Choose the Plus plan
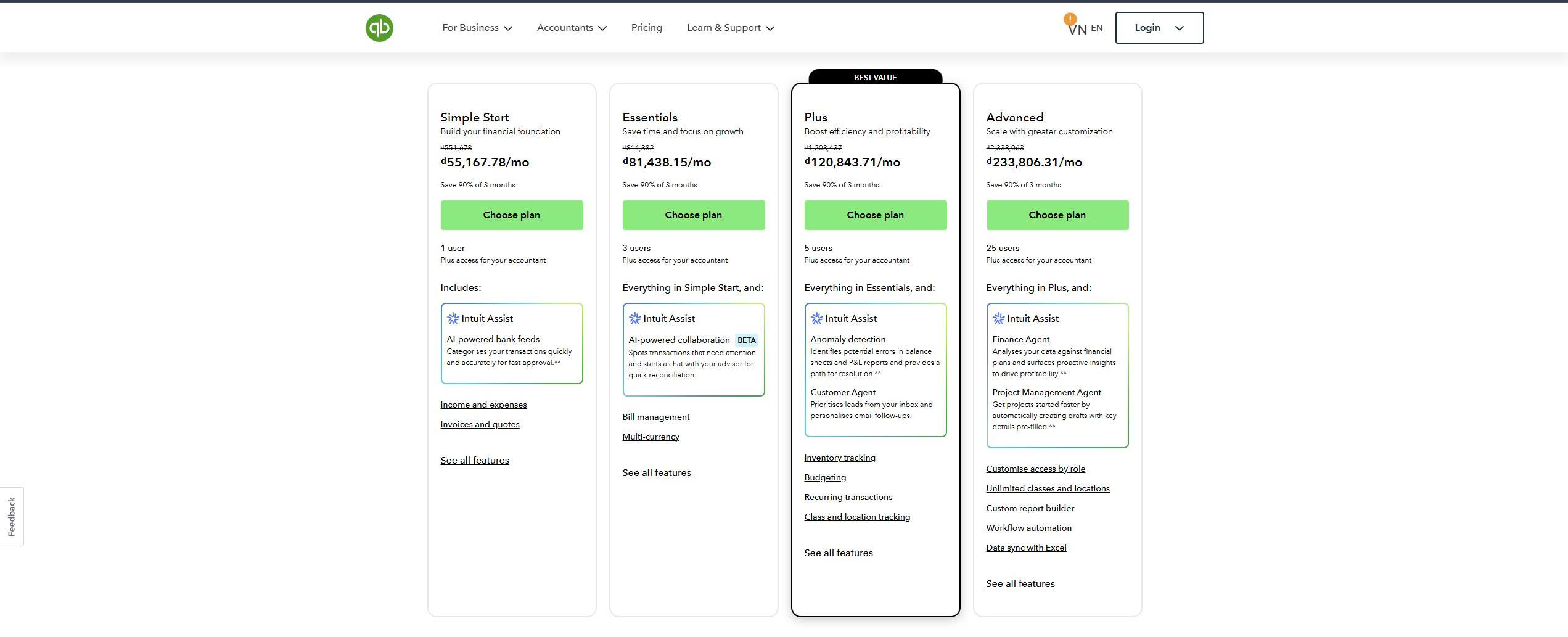This screenshot has width=1568, height=637. 875,215
